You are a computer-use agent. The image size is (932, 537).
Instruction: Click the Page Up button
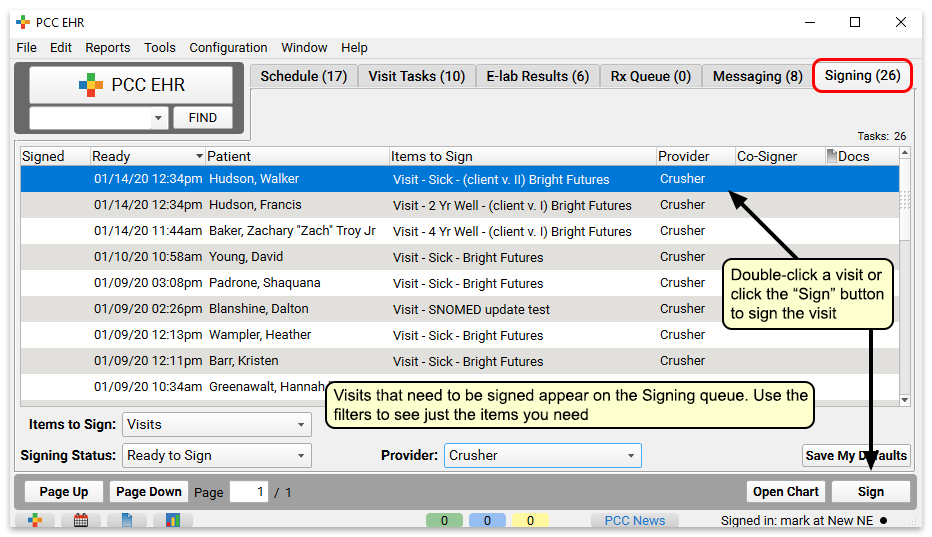(x=64, y=492)
